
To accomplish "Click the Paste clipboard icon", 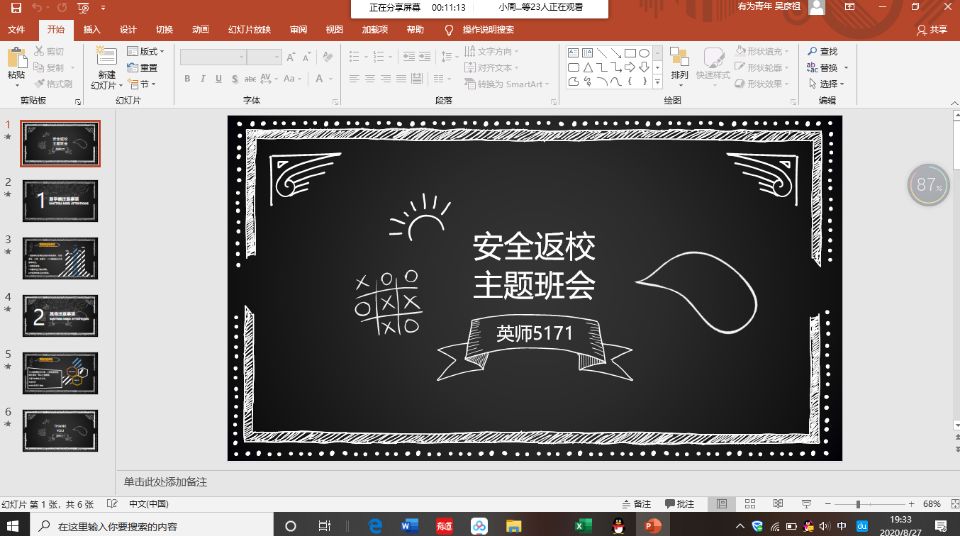I will click(16, 60).
